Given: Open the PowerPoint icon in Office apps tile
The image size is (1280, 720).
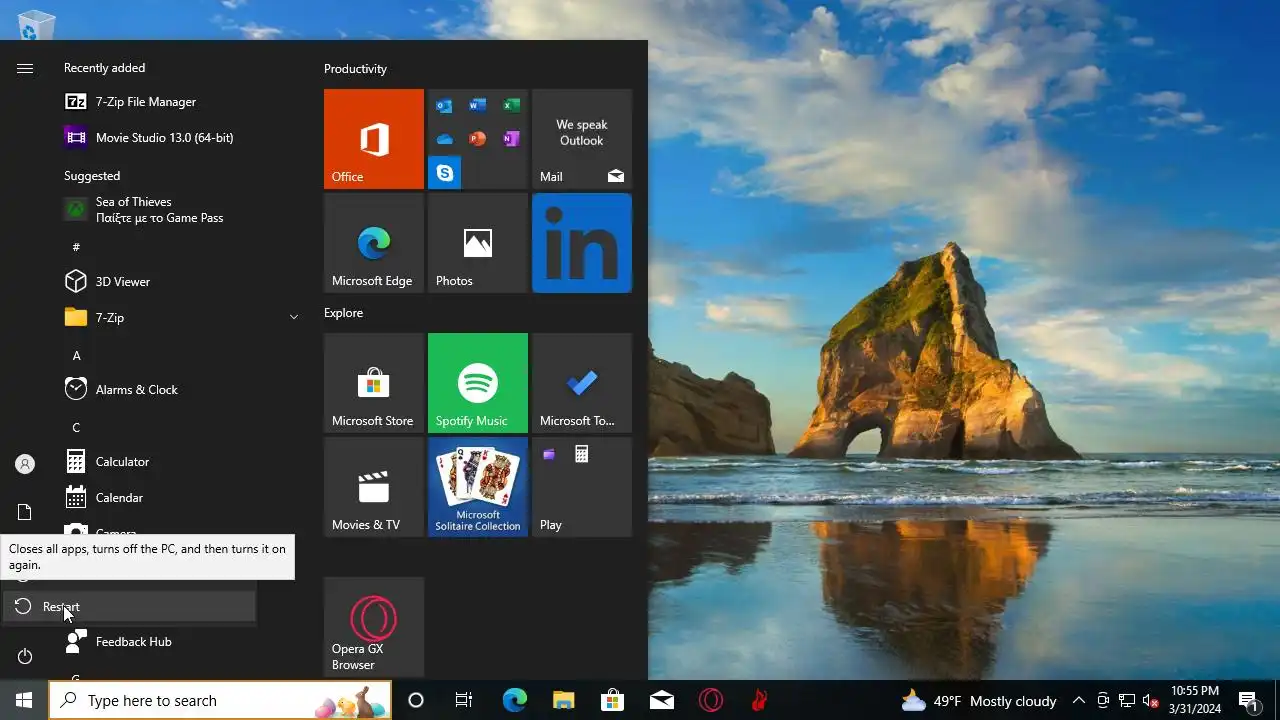Looking at the screenshot, I should (478, 139).
